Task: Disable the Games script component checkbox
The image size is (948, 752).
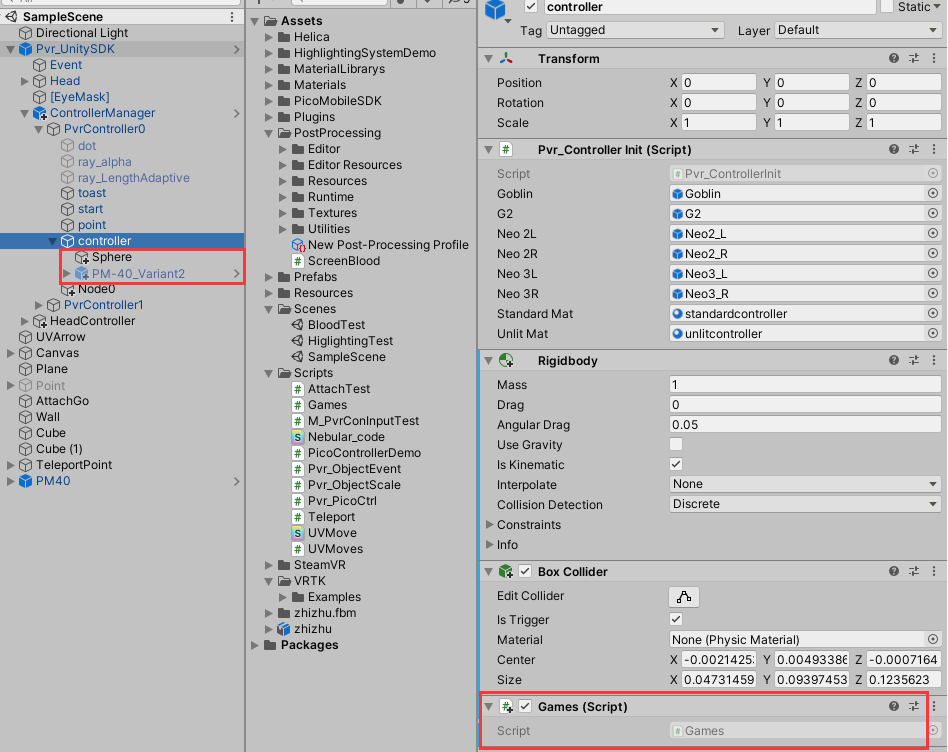Action: [525, 706]
